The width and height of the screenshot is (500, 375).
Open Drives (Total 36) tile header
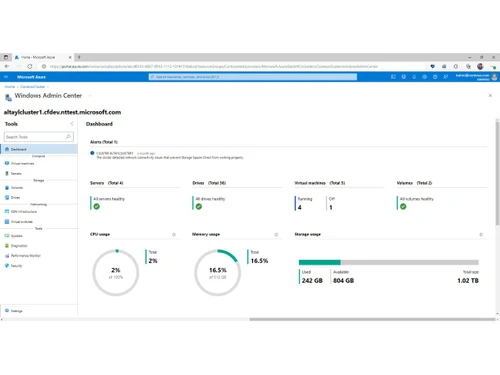click(x=209, y=183)
